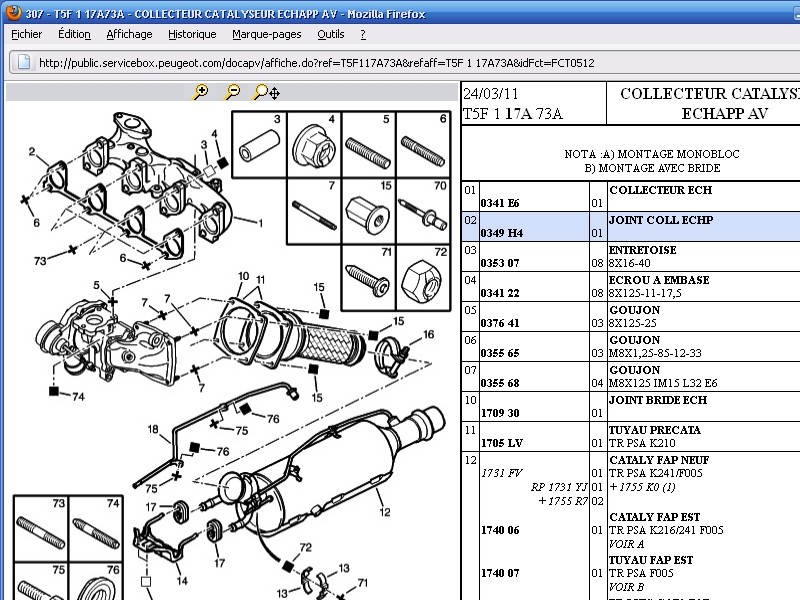Image resolution: width=800 pixels, height=600 pixels.
Task: Click GOUJON in the 0355 65 row
Action: pyautogui.click(x=635, y=340)
